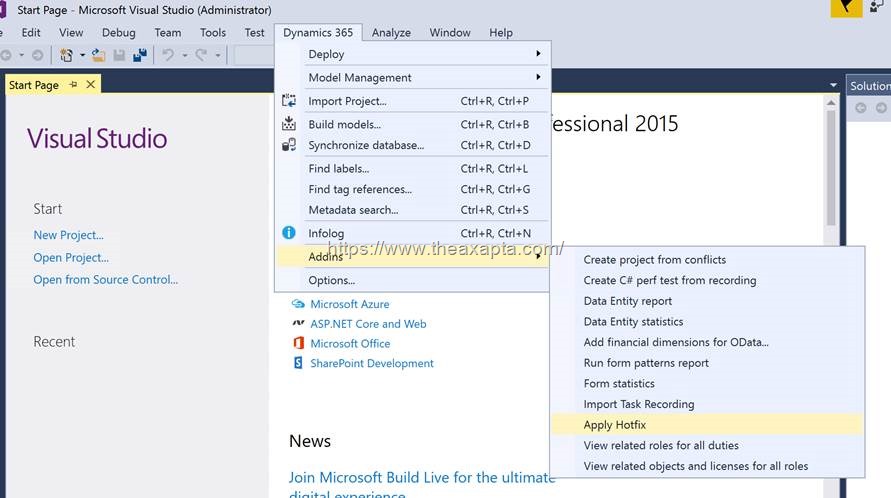Click the New Project link
Screen dimensions: 891x498
point(68,235)
